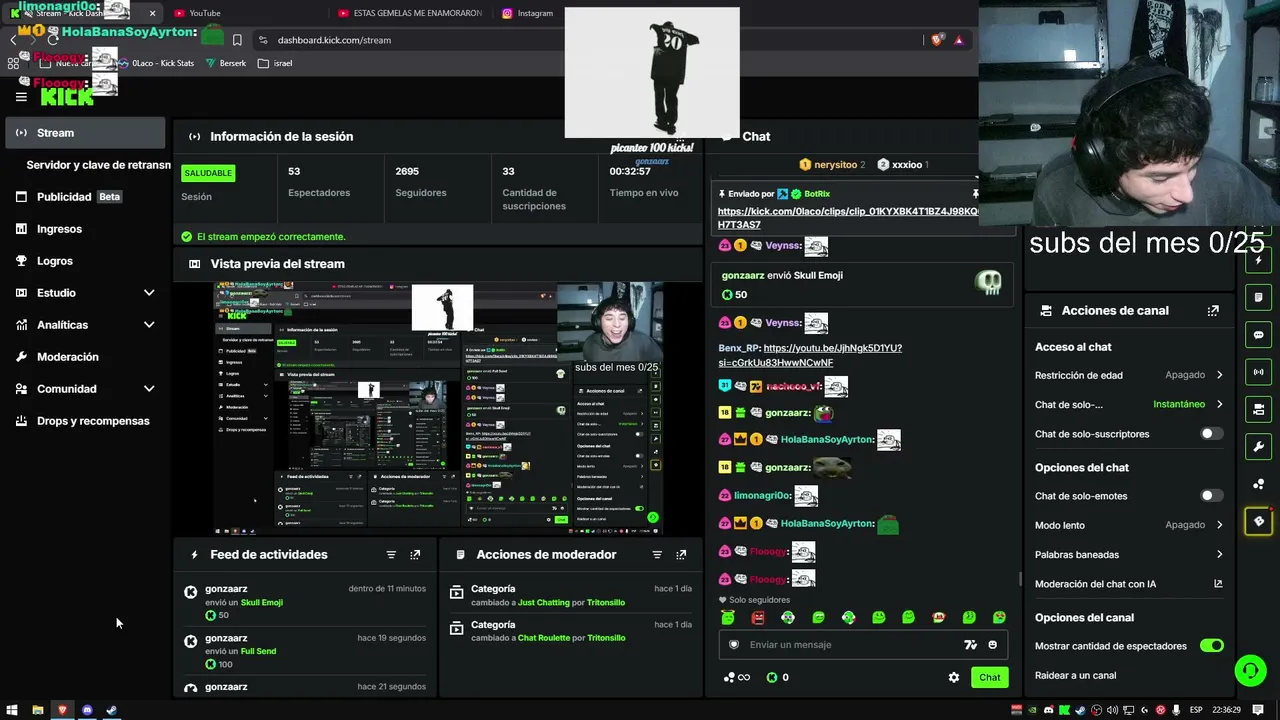Open the chat text formatting icon
Image resolution: width=1280 pixels, height=720 pixels.
tap(970, 645)
